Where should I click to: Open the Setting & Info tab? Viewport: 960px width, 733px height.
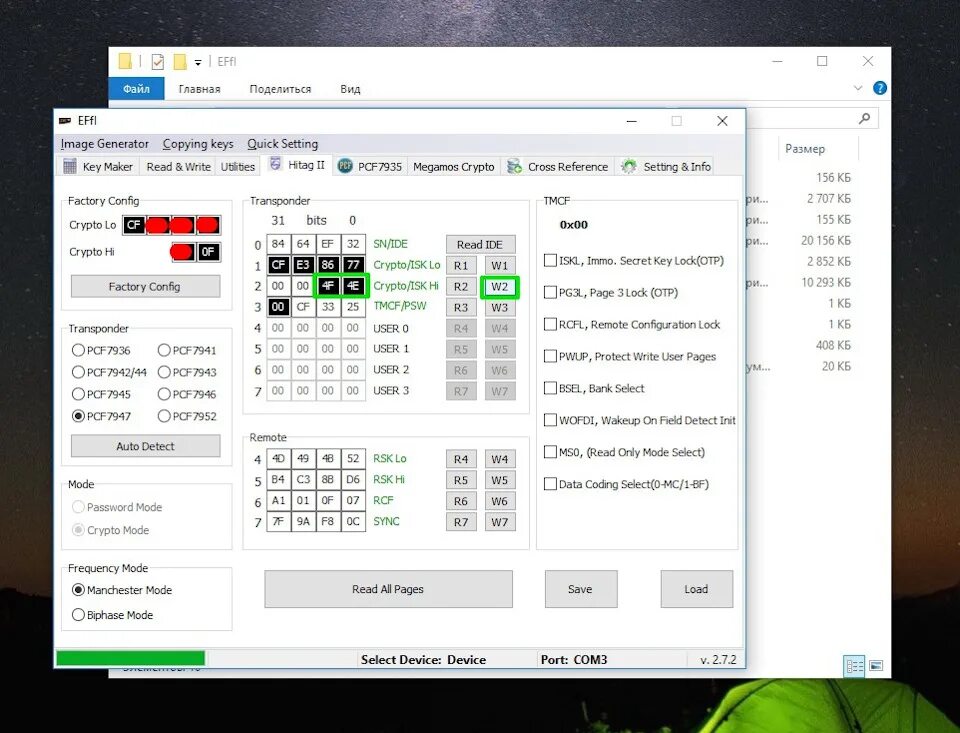(x=666, y=167)
